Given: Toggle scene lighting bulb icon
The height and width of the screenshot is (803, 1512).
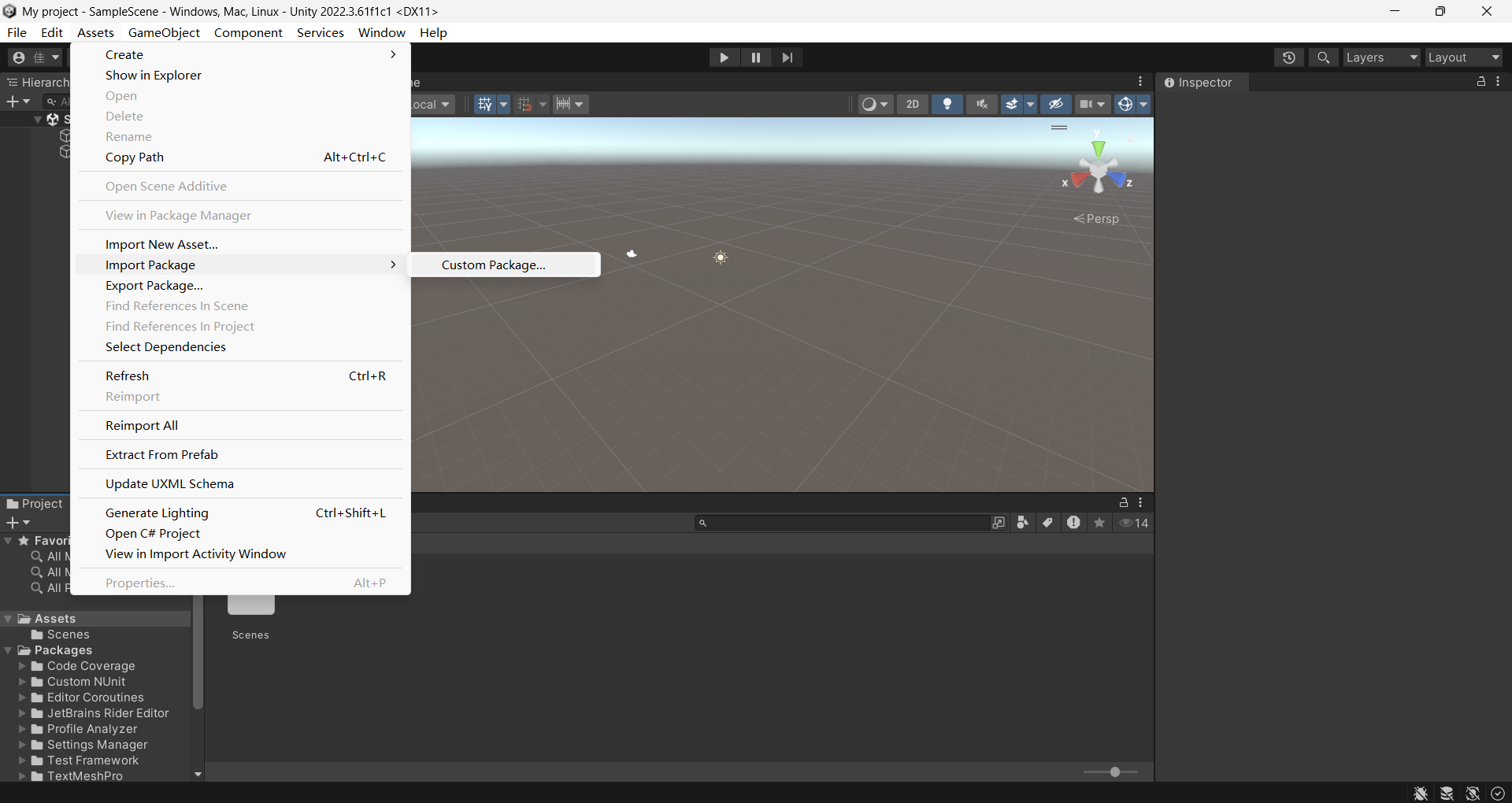Looking at the screenshot, I should [x=947, y=104].
